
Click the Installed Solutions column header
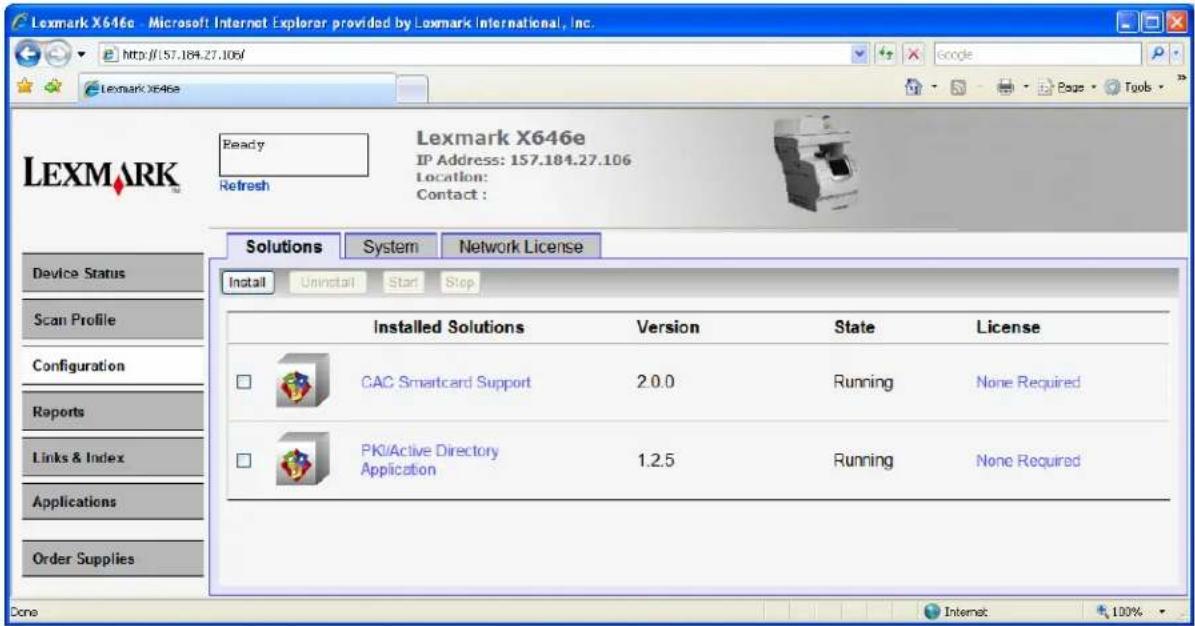[x=449, y=327]
